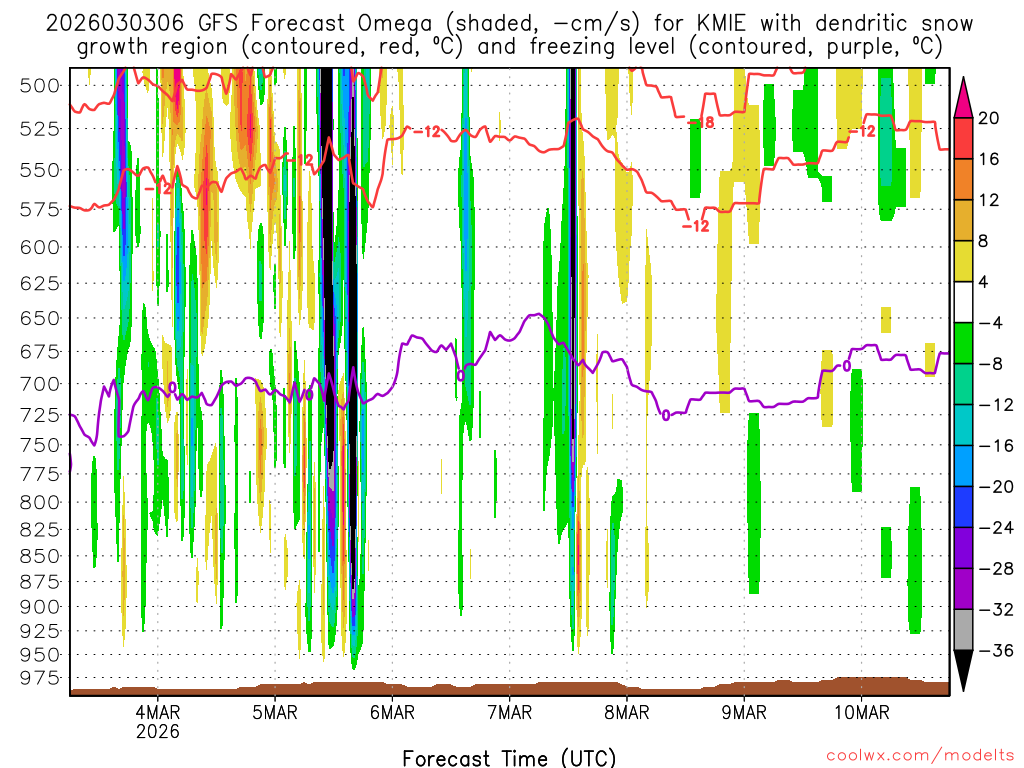This screenshot has width=1024, height=768.
Task: Click the colorbar value label '-20'
Action: click(x=997, y=487)
